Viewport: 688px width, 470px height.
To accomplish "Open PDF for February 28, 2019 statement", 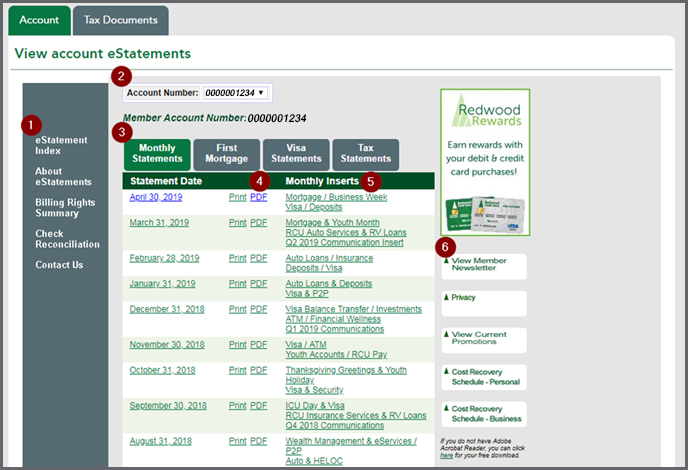I will (258, 258).
